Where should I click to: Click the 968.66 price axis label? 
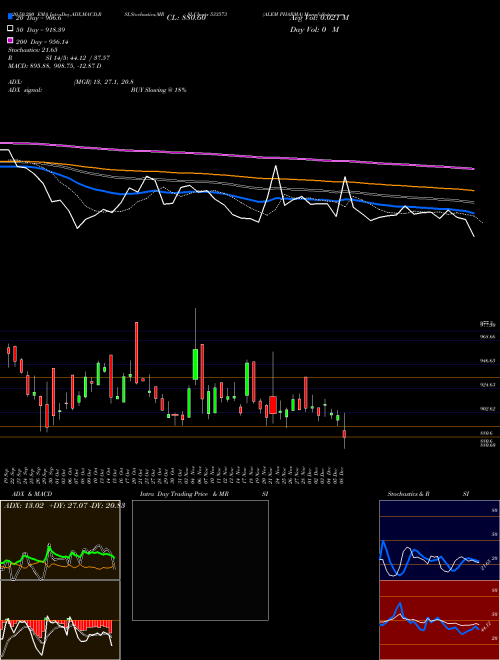point(487,337)
